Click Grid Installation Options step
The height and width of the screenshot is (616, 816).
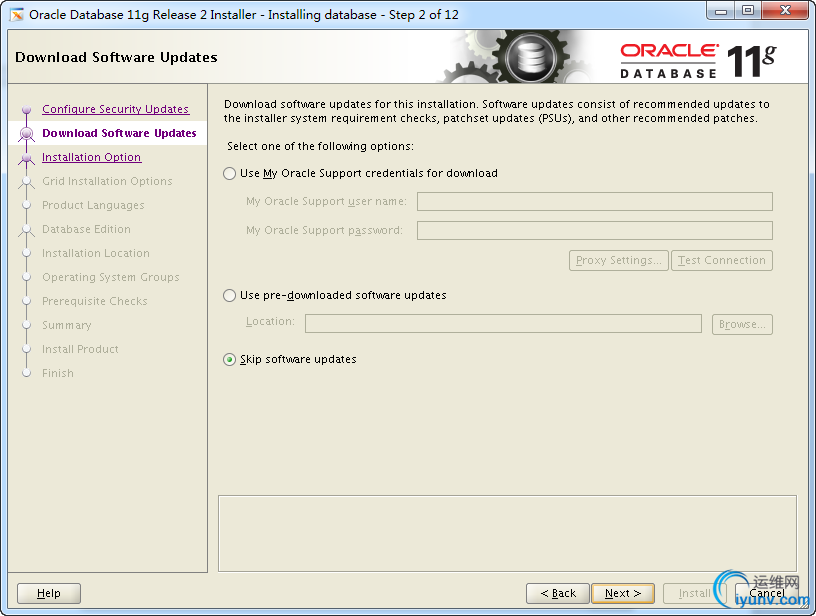[x=107, y=181]
